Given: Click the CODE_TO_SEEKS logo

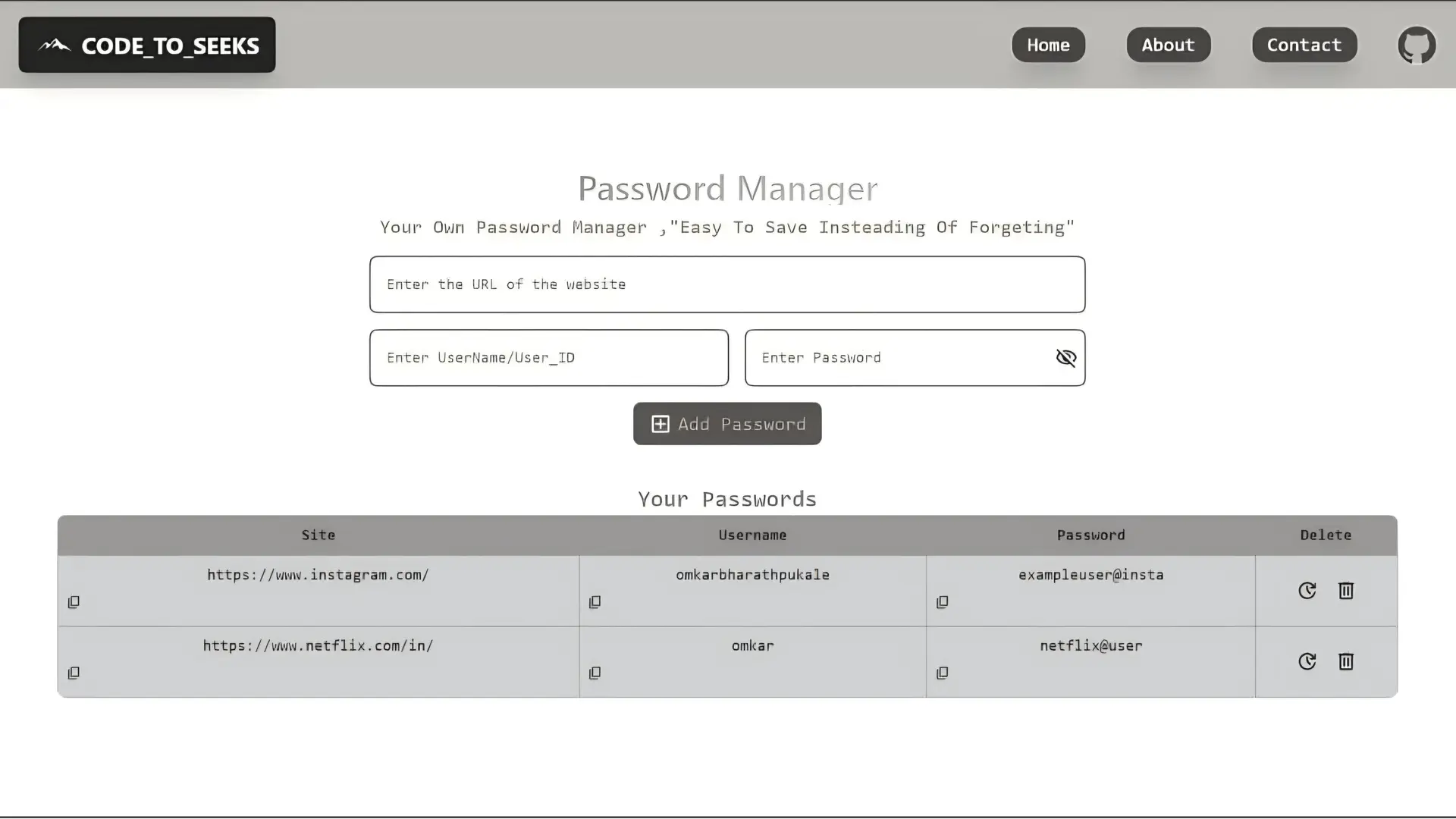Looking at the screenshot, I should [x=146, y=45].
